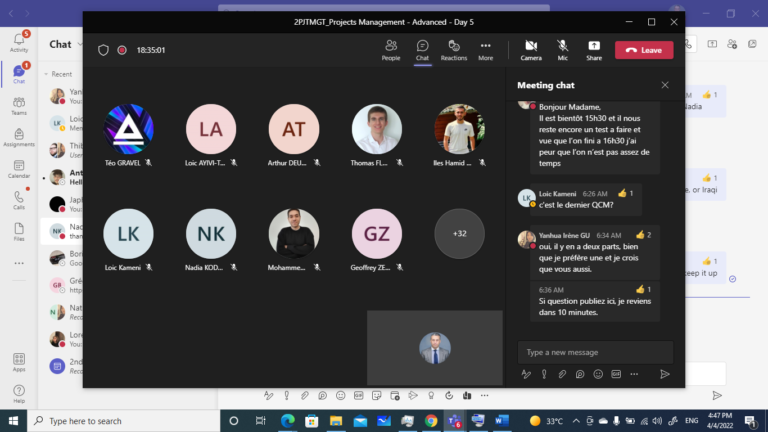
Task: Open Format options in meeting chat
Action: coord(526,374)
